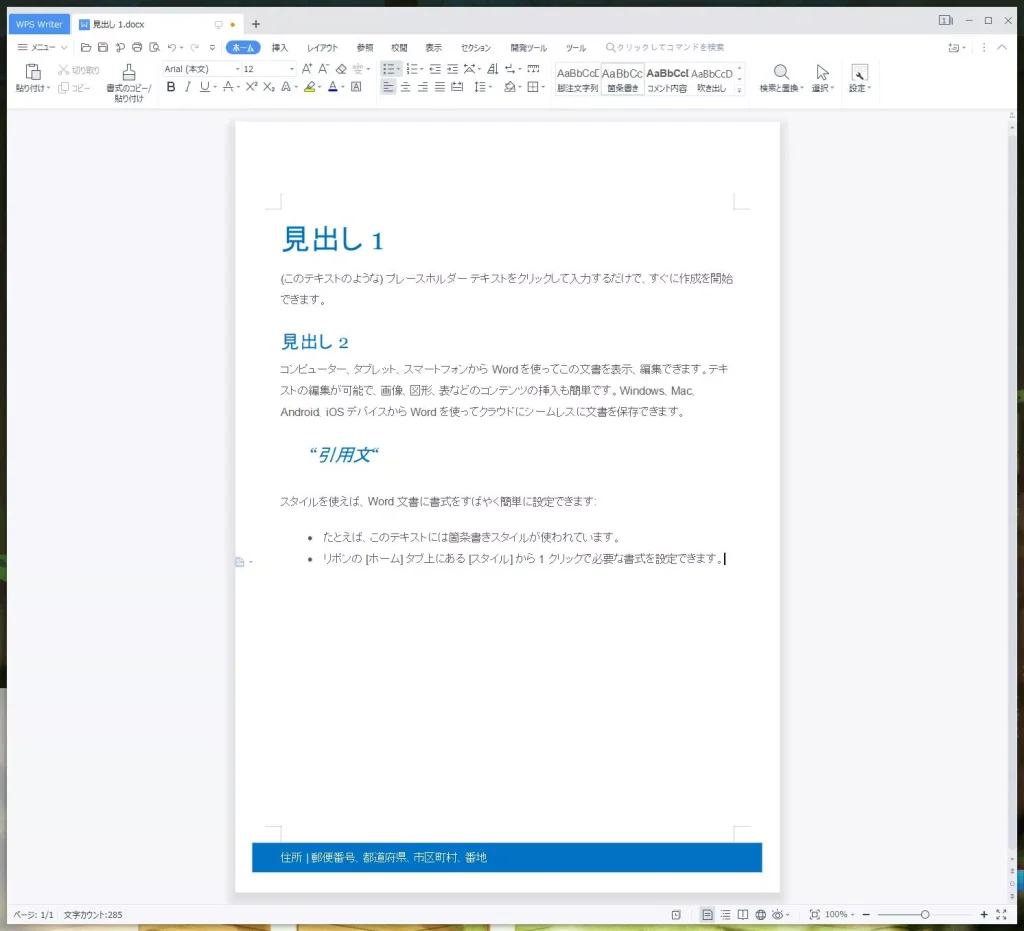This screenshot has width=1024, height=931.
Task: Toggle bulleted list formatting
Action: tap(388, 69)
